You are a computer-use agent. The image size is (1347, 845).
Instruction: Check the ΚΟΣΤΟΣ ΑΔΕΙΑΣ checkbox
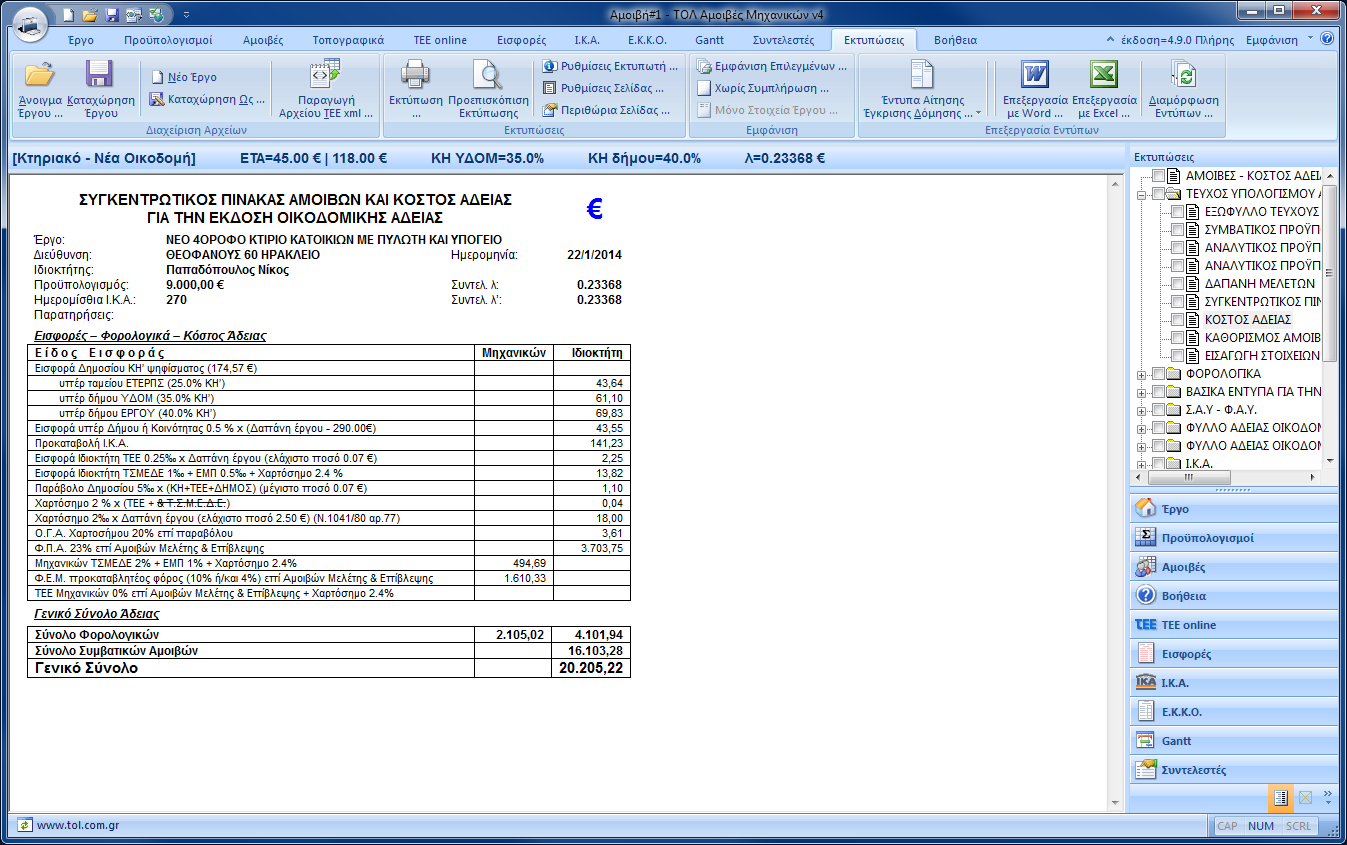pyautogui.click(x=1177, y=320)
